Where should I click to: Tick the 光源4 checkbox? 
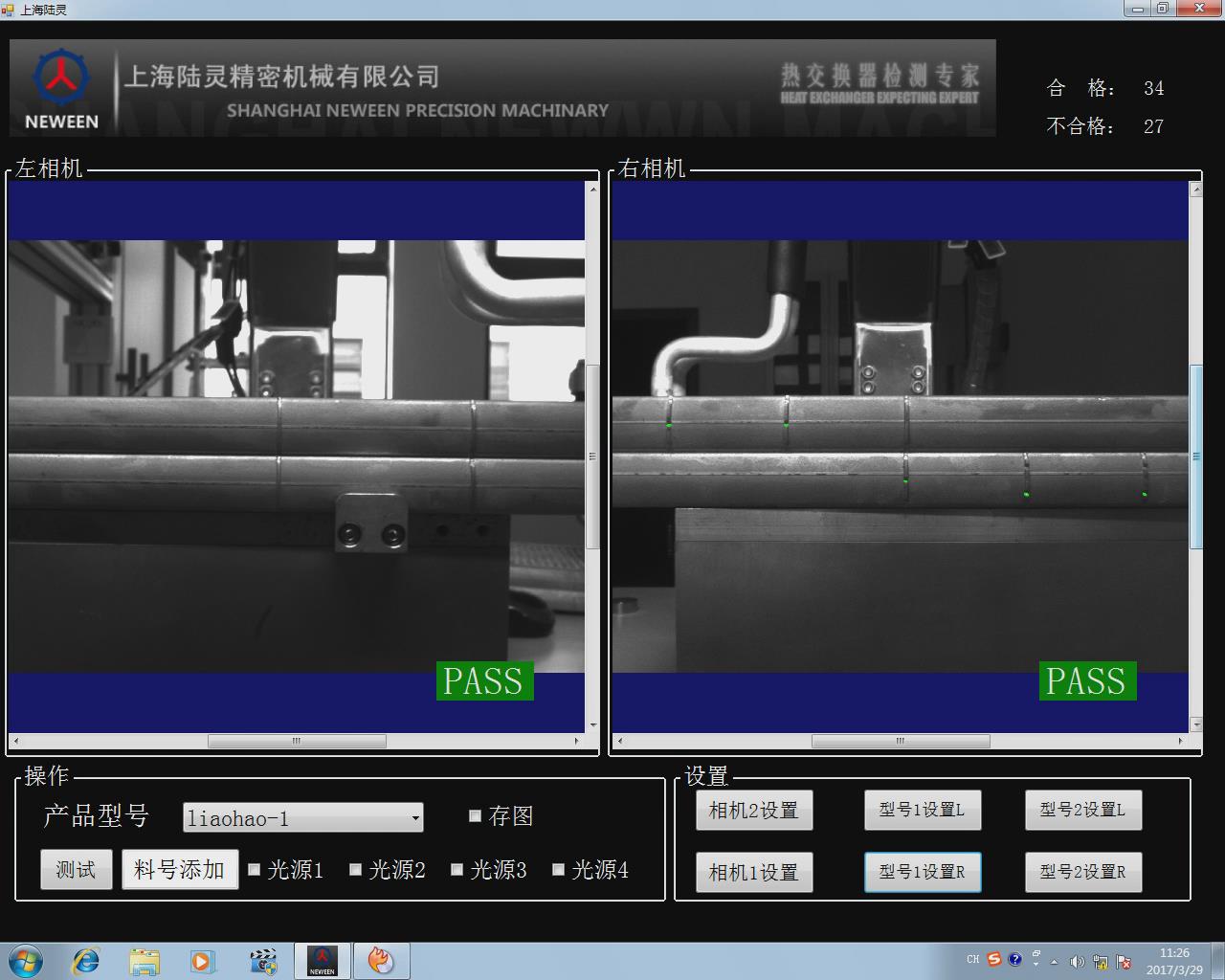pyautogui.click(x=559, y=869)
